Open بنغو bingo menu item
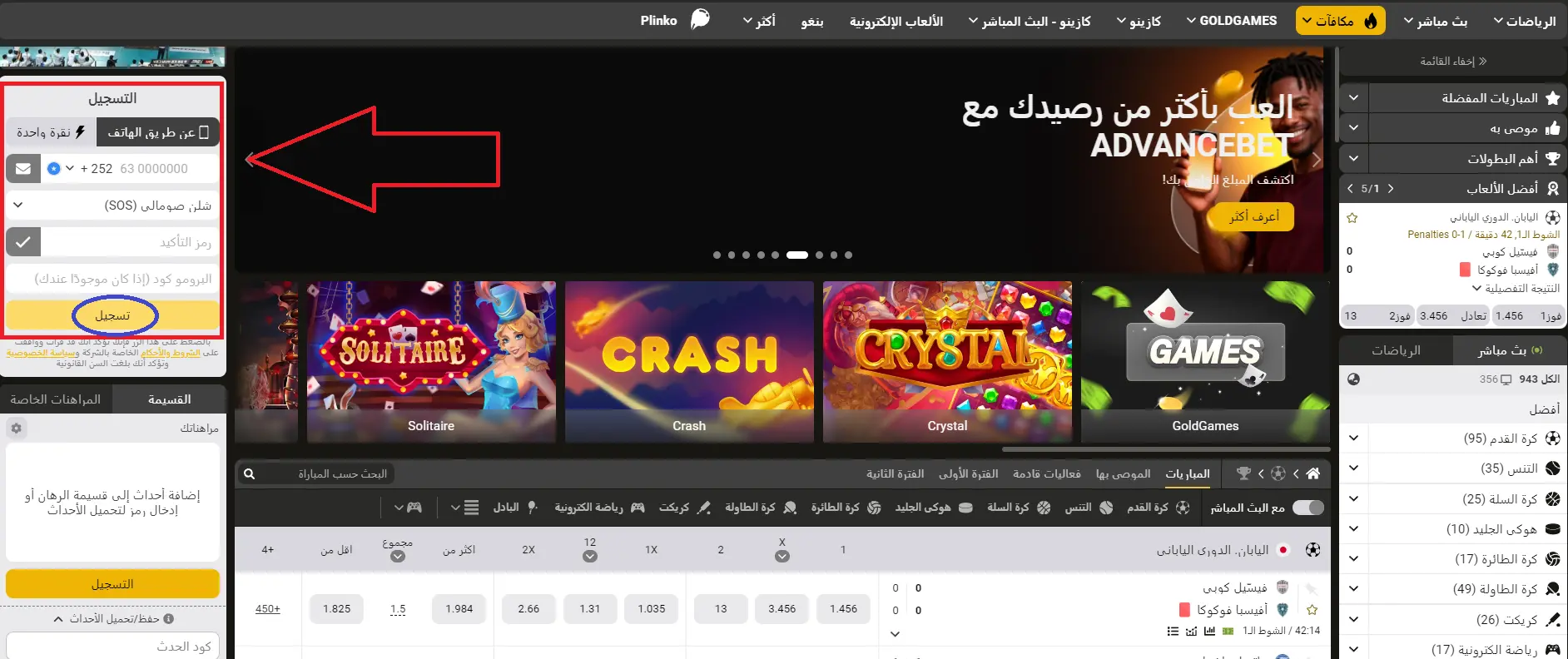The width and height of the screenshot is (1568, 659). [x=812, y=21]
